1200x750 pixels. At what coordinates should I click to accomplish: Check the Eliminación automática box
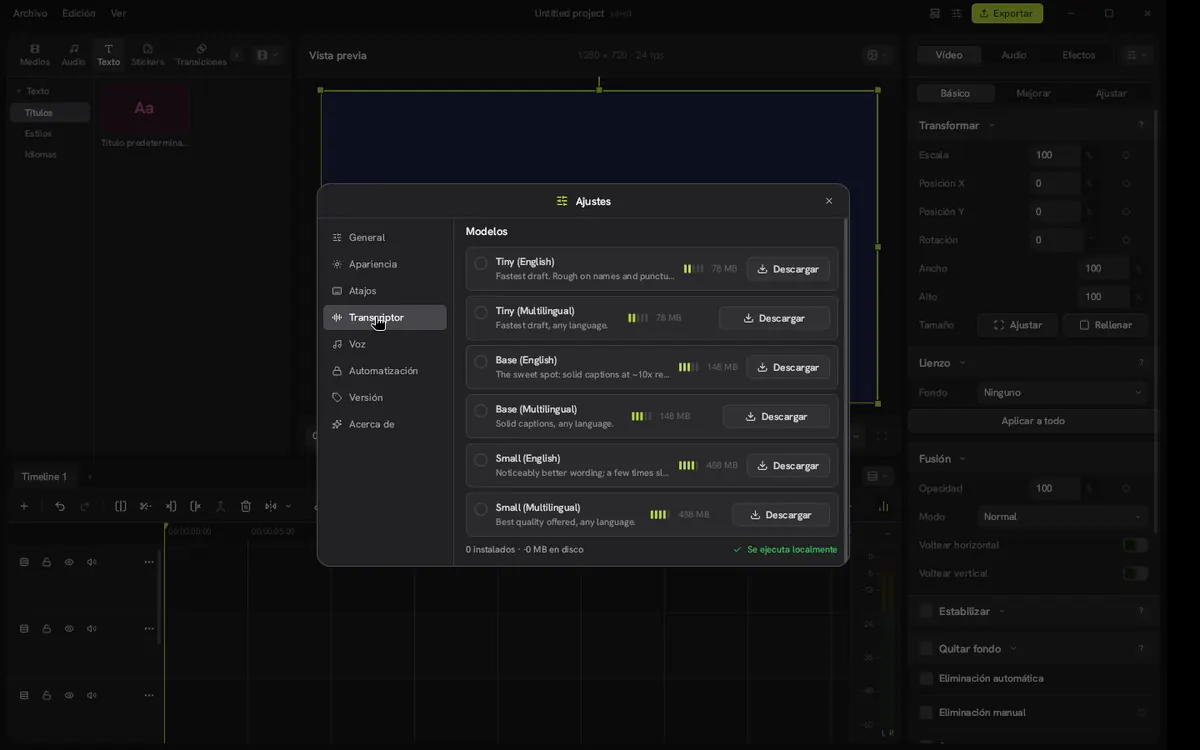(x=926, y=678)
